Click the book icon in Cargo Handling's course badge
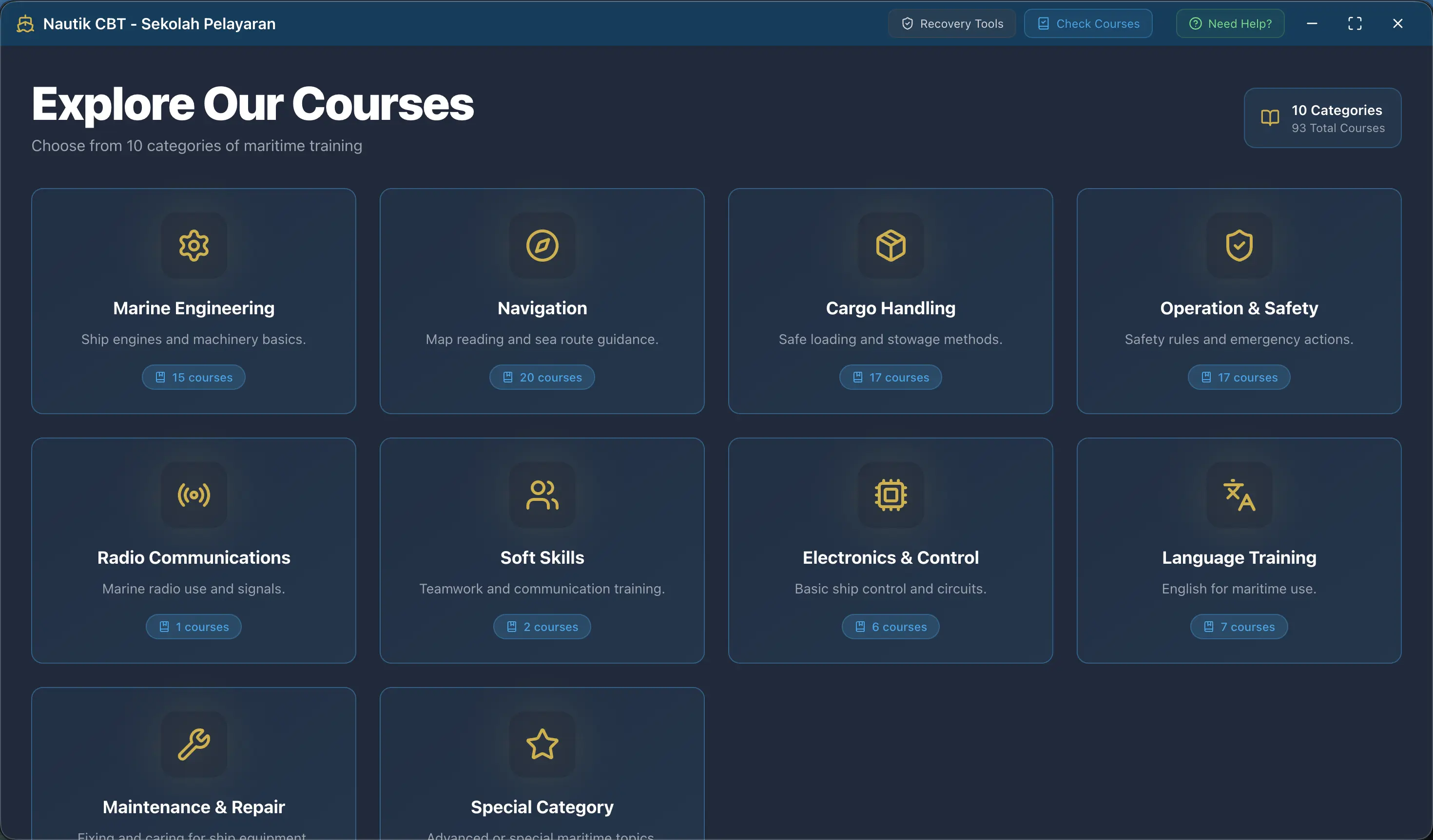 tap(857, 378)
